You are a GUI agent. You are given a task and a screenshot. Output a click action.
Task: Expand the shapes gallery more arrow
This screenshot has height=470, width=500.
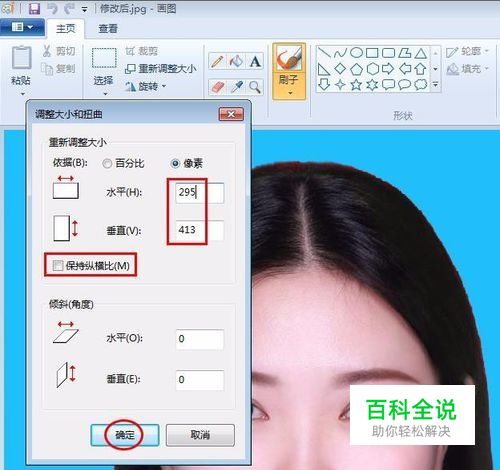435,85
